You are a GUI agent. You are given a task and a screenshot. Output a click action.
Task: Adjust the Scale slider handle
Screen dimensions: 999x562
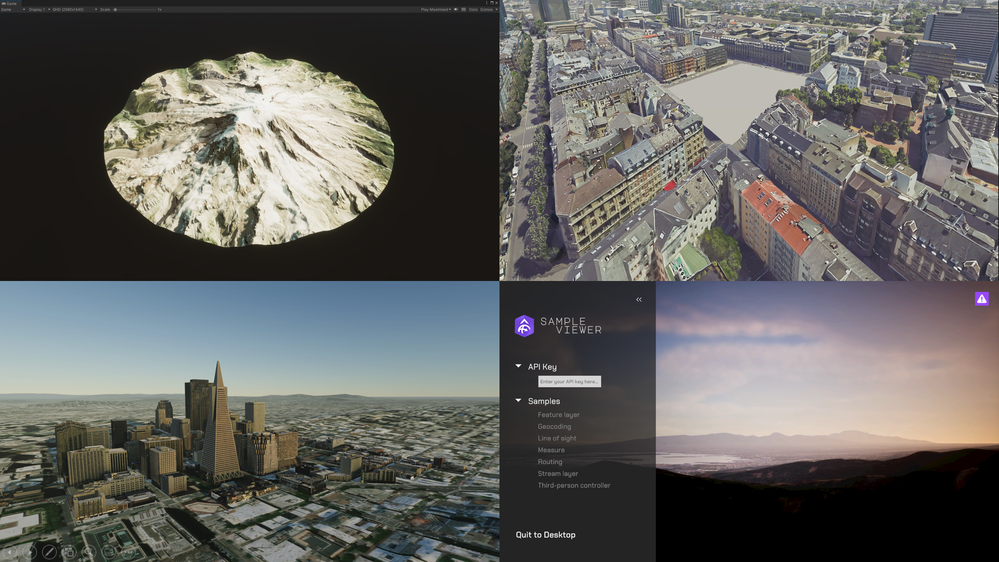[115, 10]
